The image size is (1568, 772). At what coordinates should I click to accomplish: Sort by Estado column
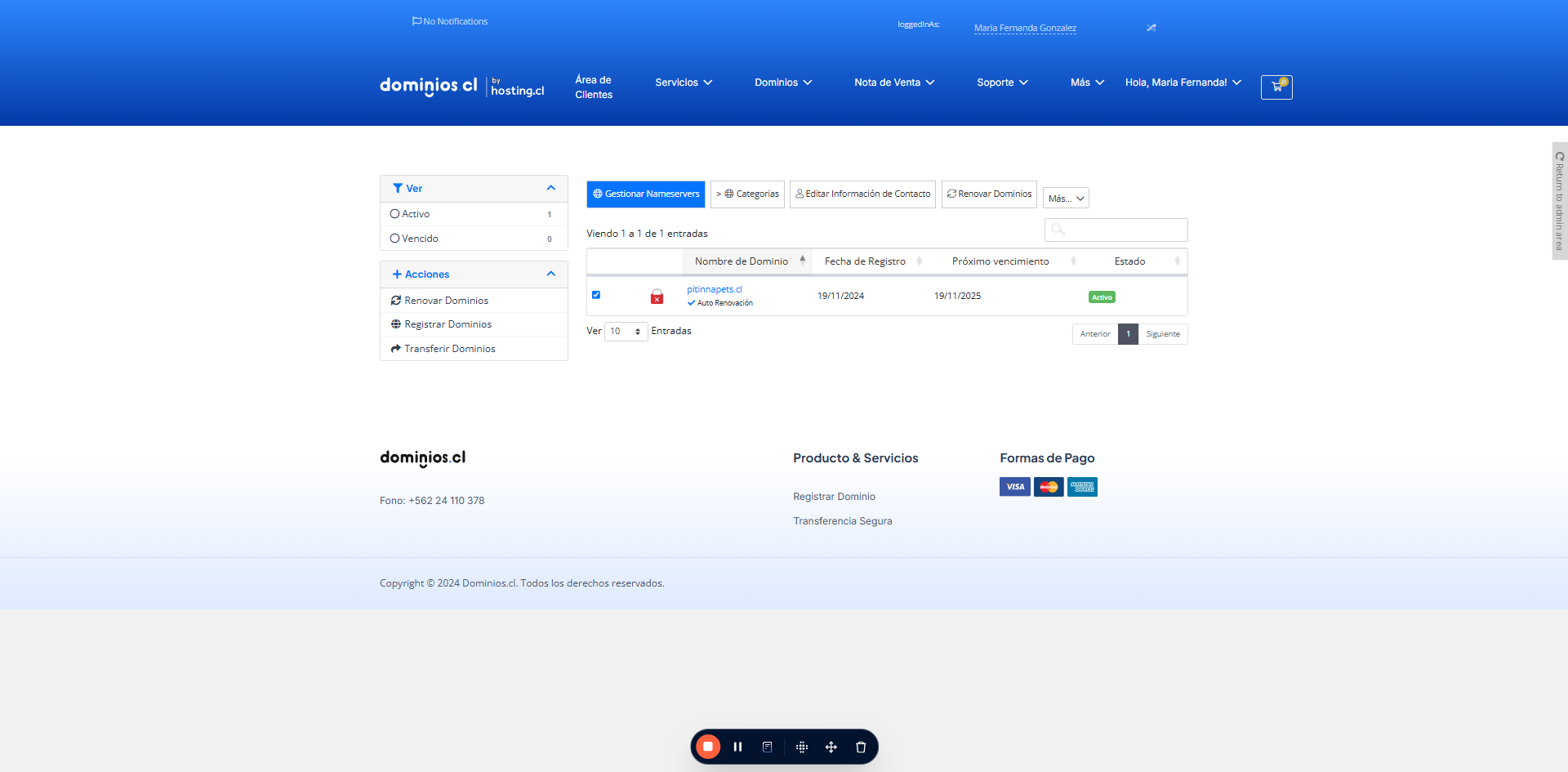point(1135,261)
